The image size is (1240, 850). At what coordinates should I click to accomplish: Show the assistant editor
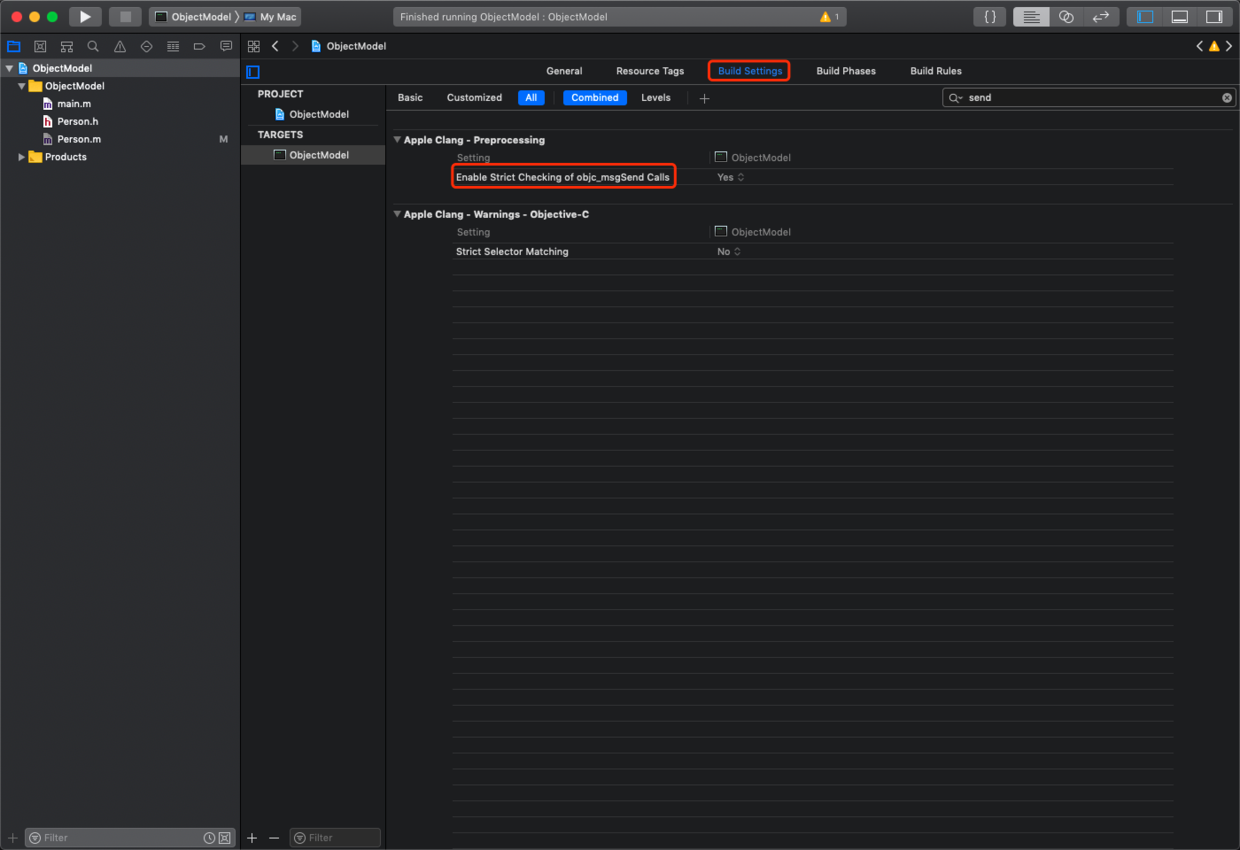point(1066,17)
